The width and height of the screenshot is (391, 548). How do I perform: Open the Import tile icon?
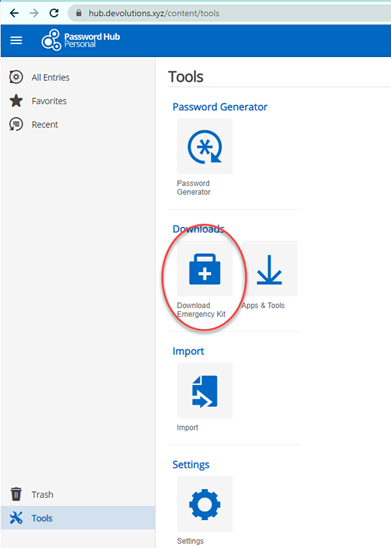coord(205,390)
